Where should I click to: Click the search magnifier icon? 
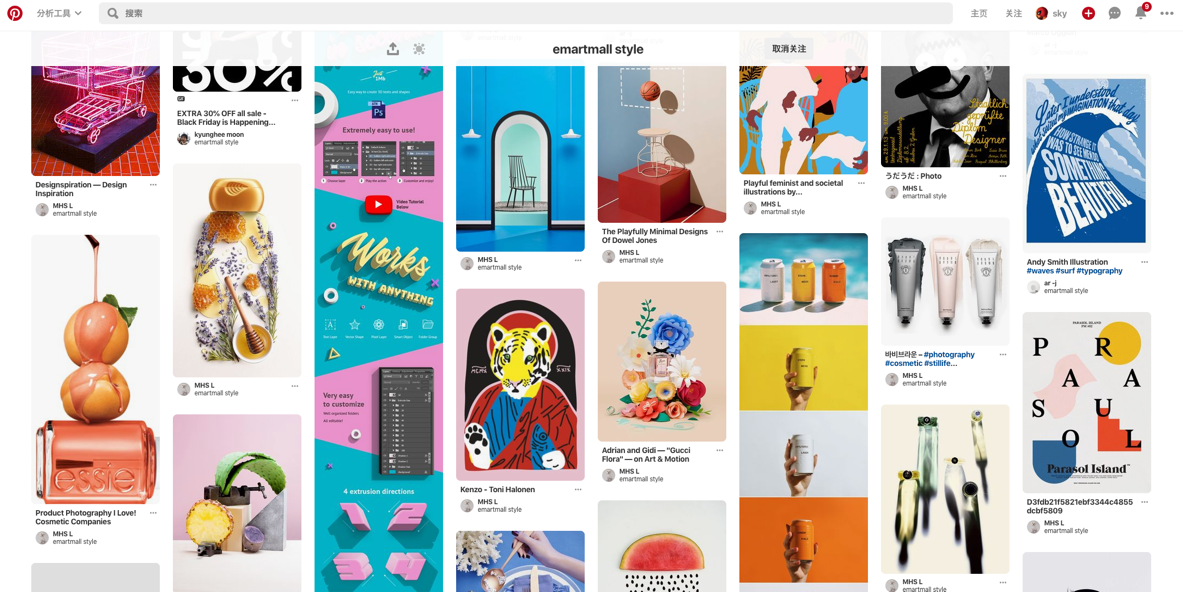[112, 13]
